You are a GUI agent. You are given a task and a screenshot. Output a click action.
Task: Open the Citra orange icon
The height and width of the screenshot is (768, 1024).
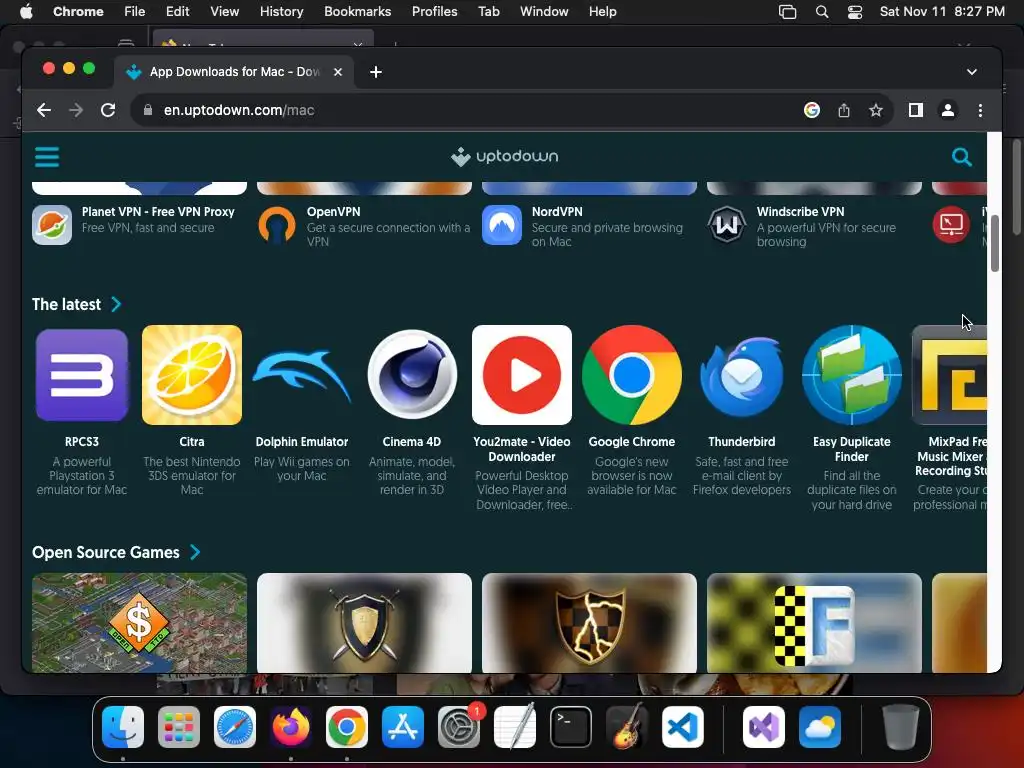192,375
